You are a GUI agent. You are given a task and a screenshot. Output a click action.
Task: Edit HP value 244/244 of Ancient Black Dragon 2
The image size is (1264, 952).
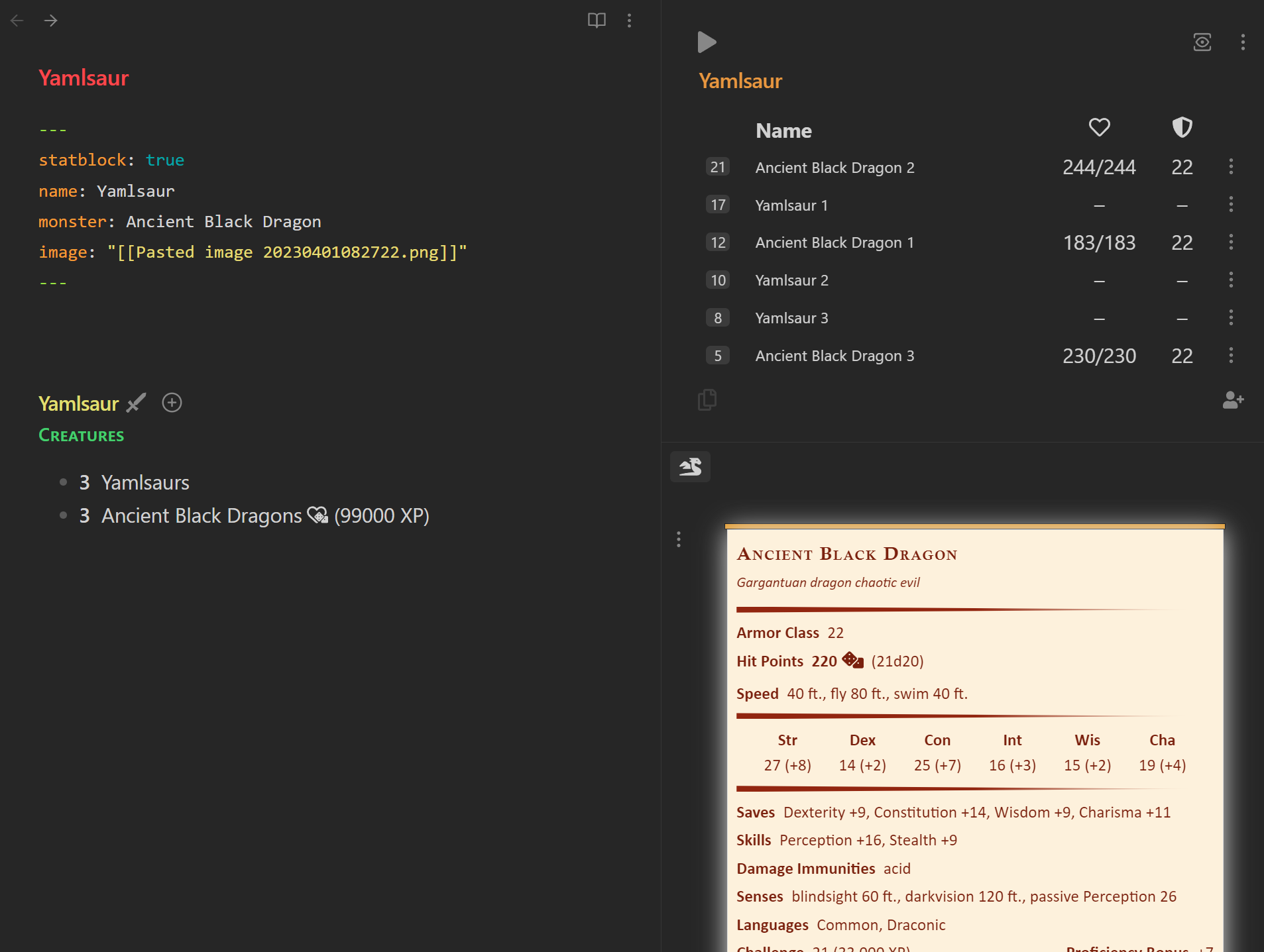(x=1099, y=167)
